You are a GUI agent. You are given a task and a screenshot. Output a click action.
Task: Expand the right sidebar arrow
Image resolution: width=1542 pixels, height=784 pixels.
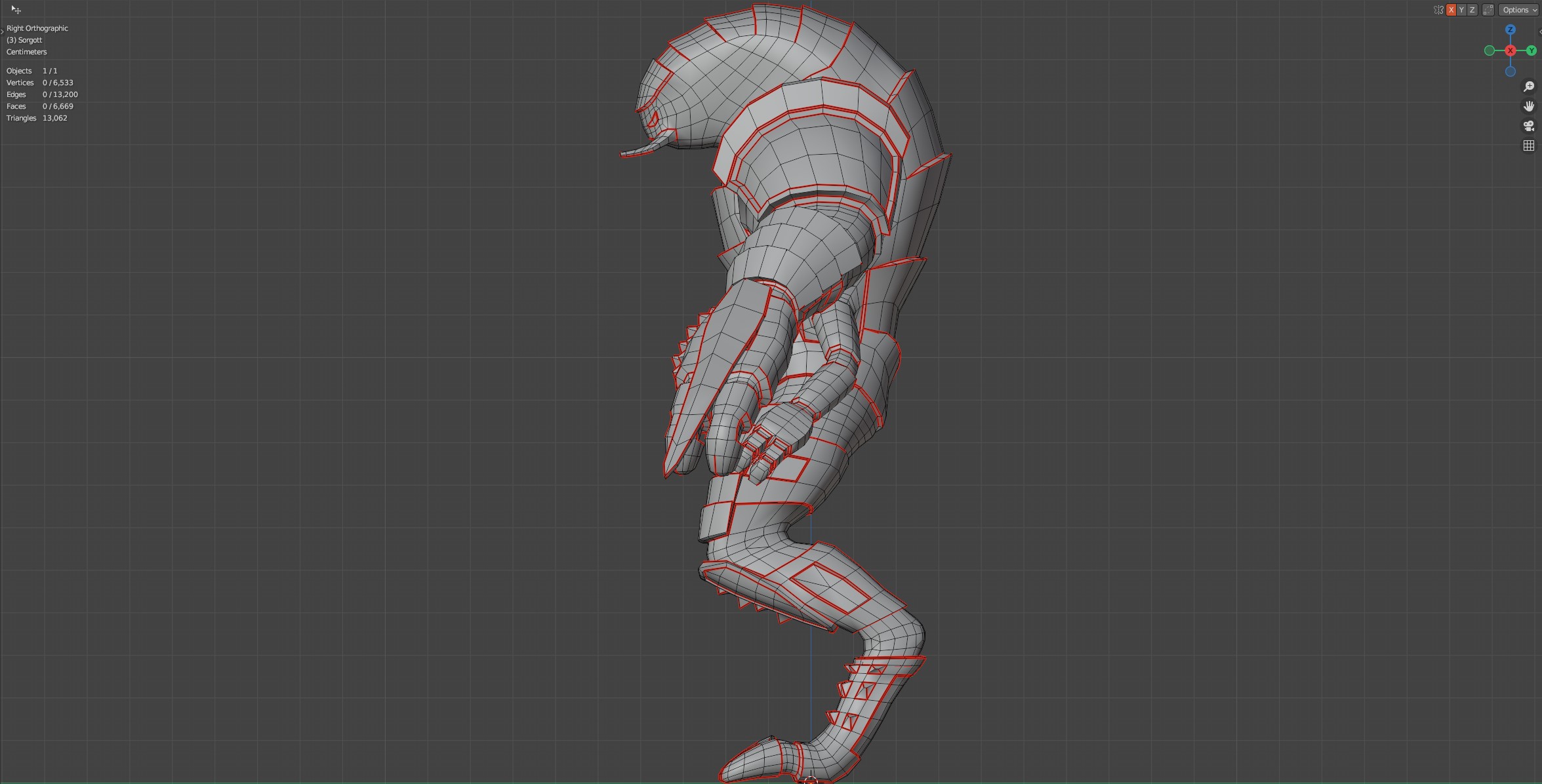1539,31
